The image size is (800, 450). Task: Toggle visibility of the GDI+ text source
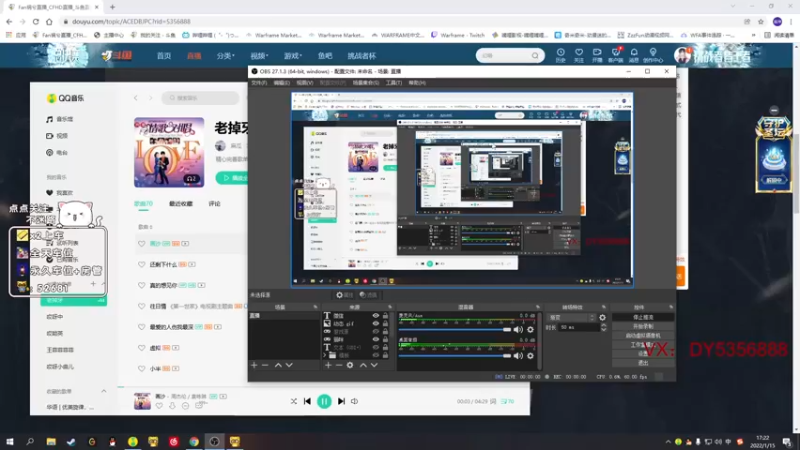click(376, 347)
